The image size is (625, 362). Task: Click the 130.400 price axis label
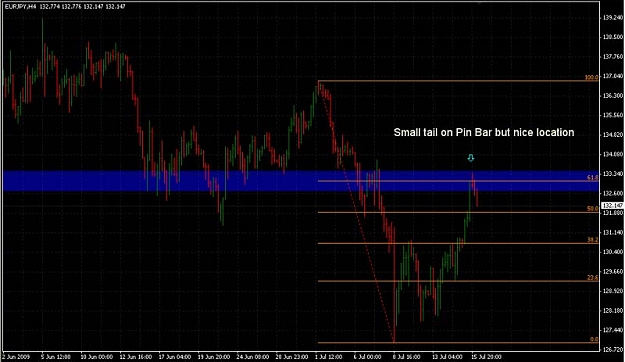[613, 252]
